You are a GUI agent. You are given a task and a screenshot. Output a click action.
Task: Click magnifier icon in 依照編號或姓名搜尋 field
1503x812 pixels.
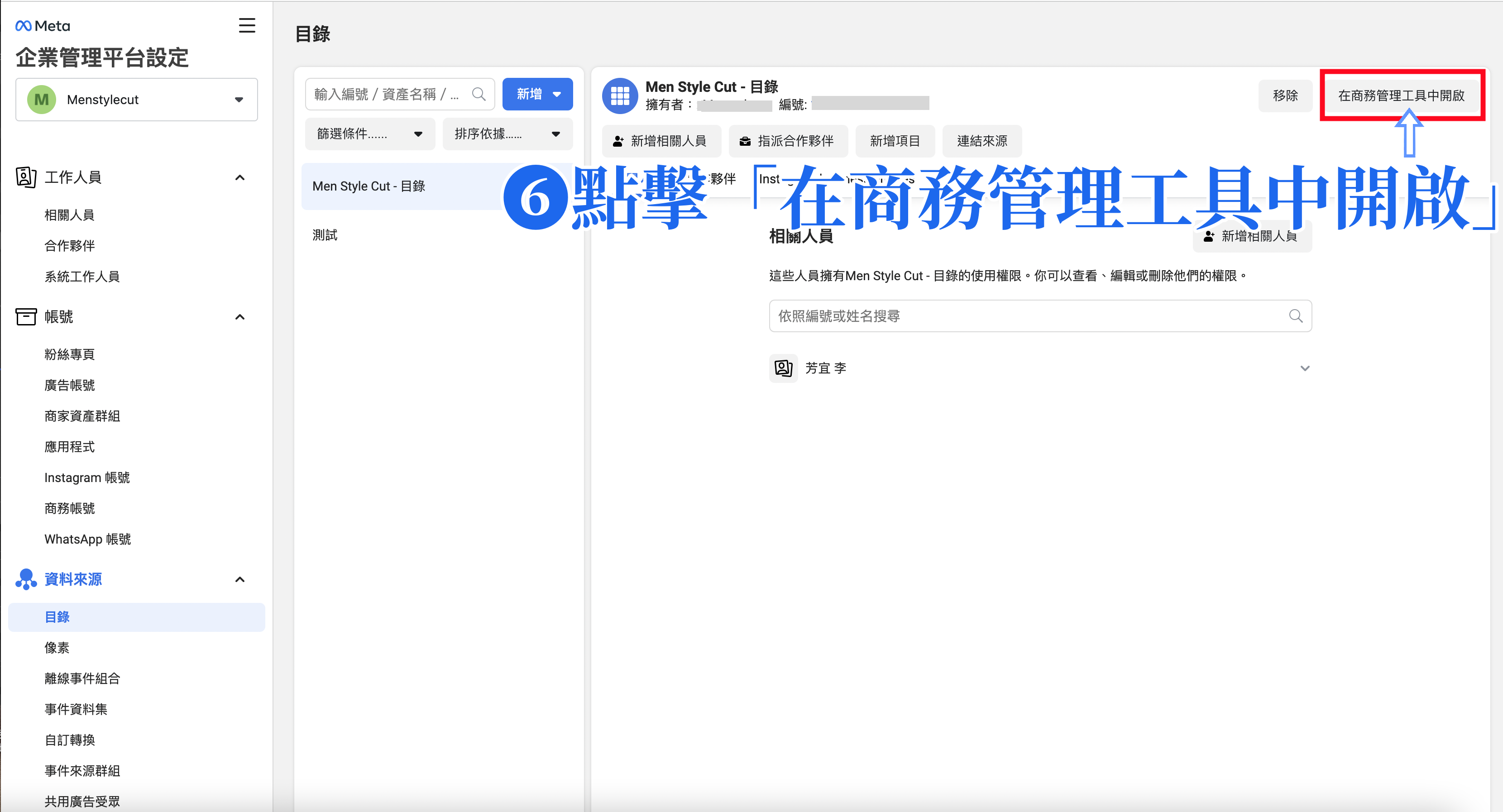[x=1296, y=316]
